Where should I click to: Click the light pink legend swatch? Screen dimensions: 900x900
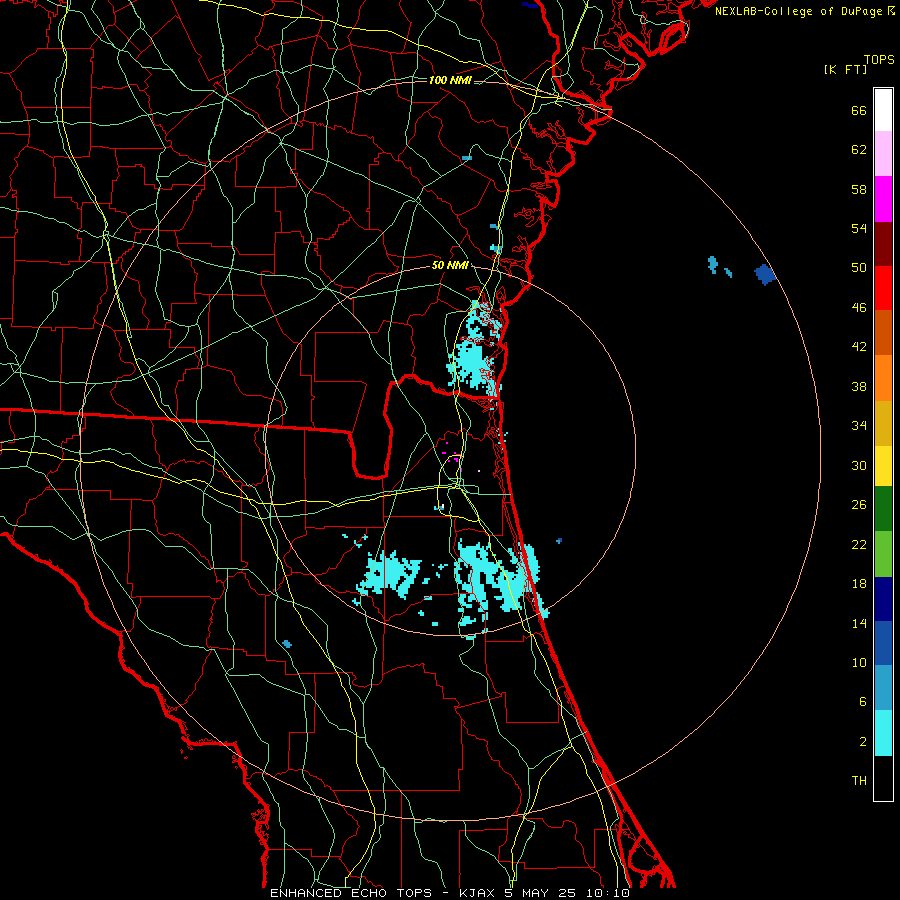click(x=883, y=154)
